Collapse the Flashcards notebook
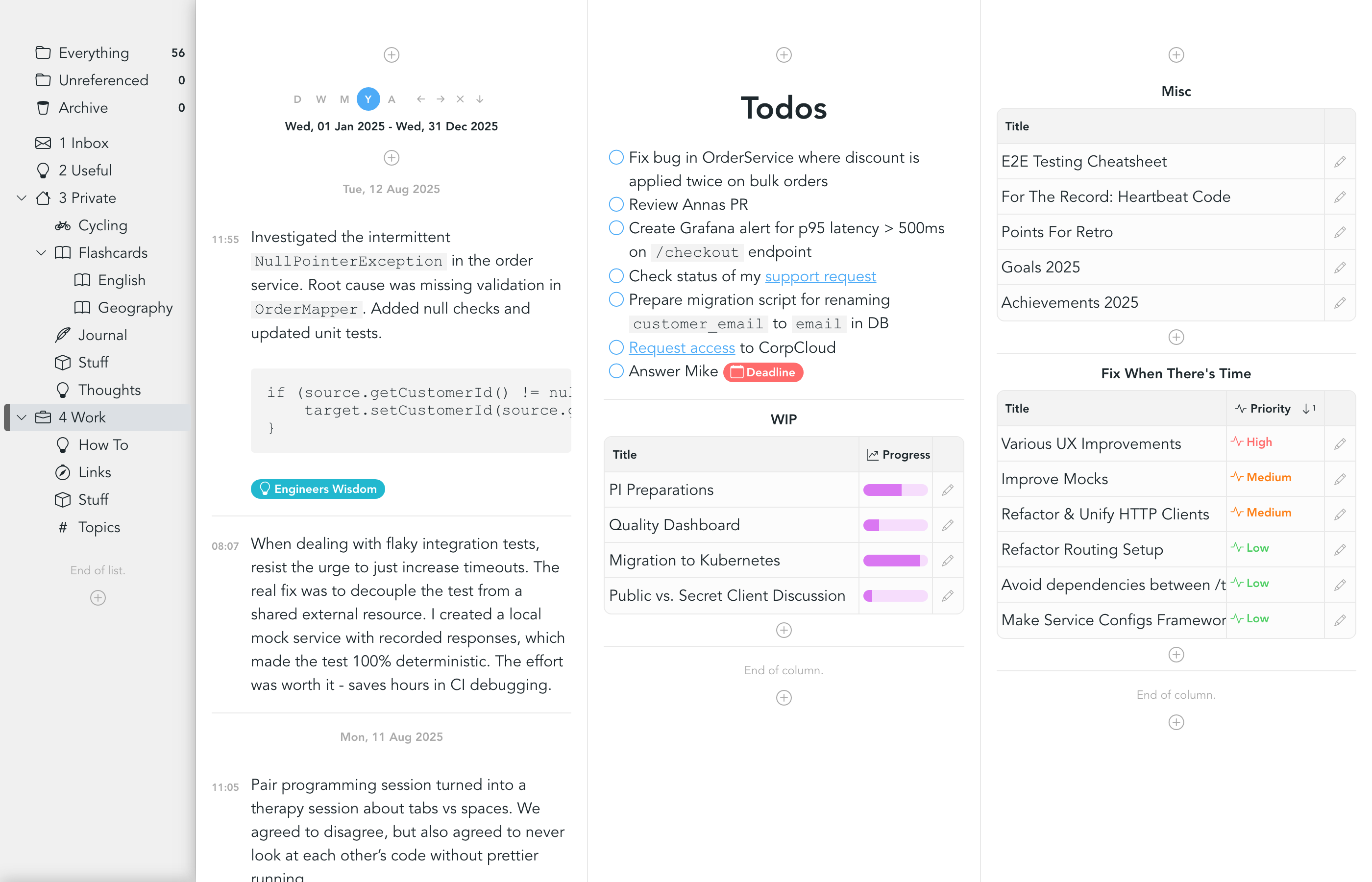The image size is (1372, 882). 41,252
